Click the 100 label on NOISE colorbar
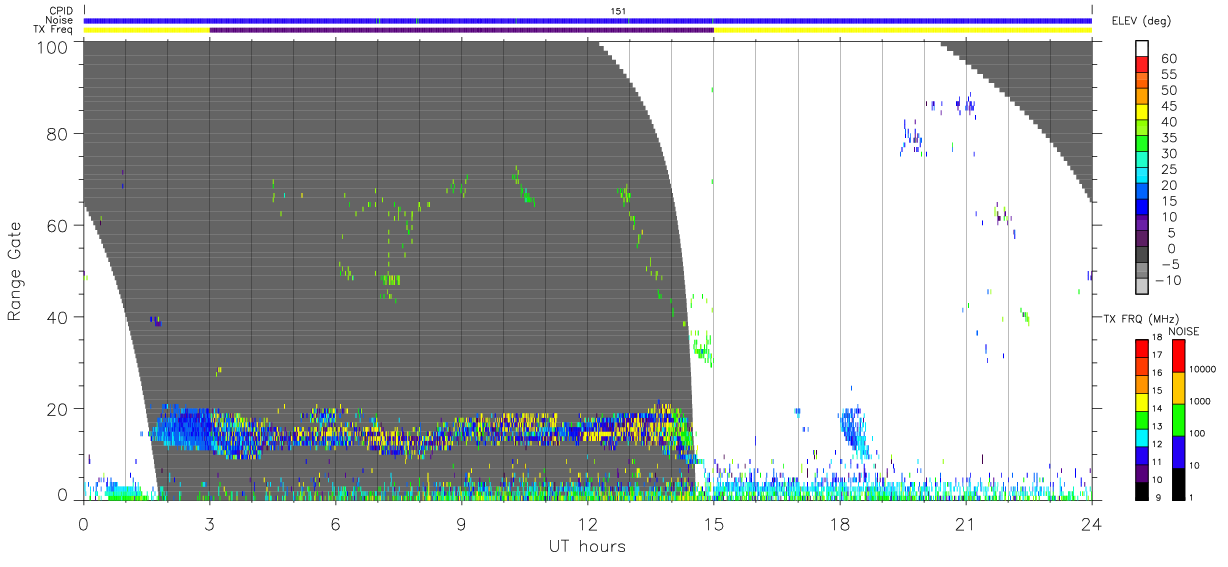This screenshot has height=567, width=1228. click(x=1198, y=433)
